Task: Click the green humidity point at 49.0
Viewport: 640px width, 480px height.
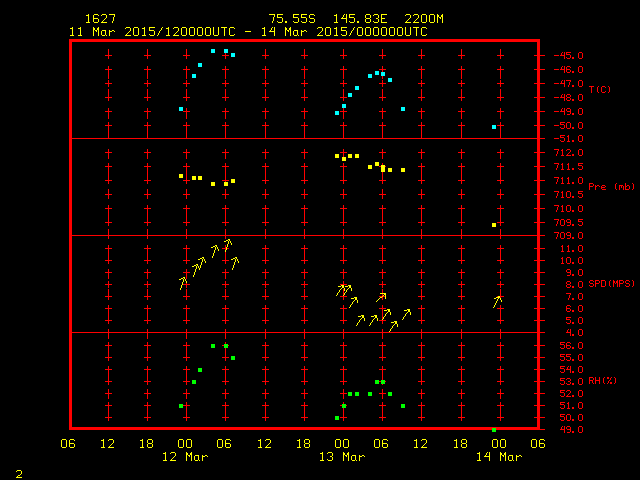Action: [x=494, y=429]
